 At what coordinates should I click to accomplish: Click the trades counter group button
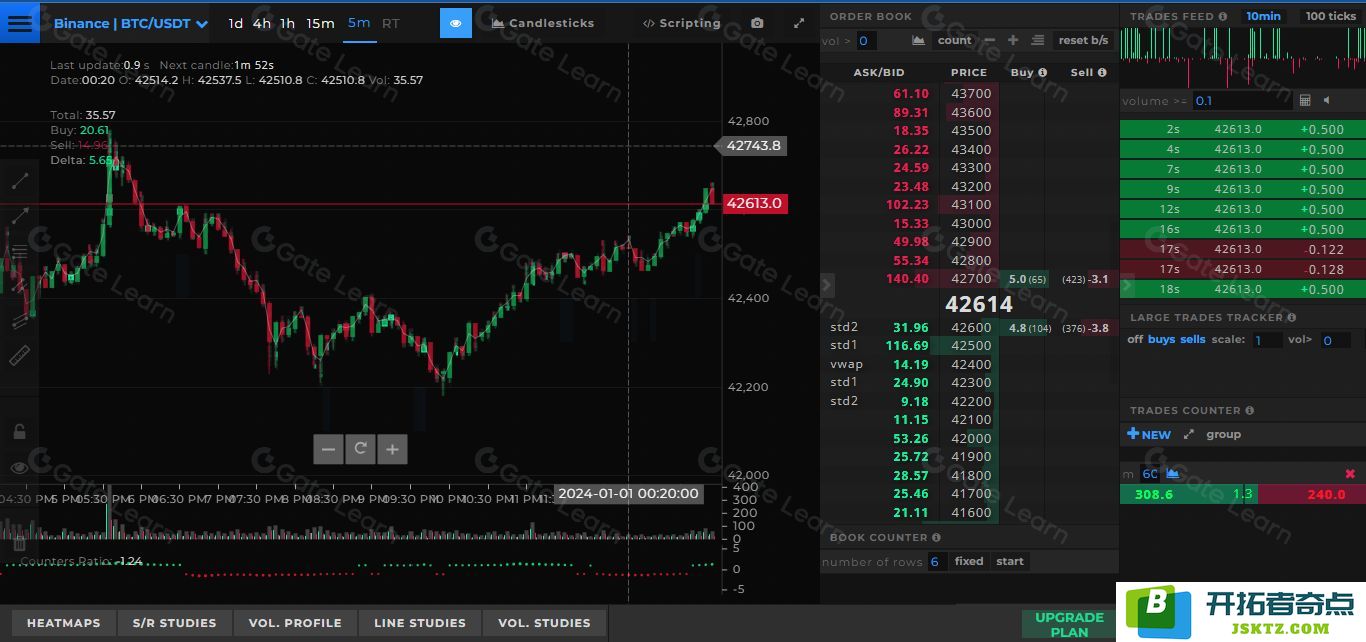(1224, 435)
